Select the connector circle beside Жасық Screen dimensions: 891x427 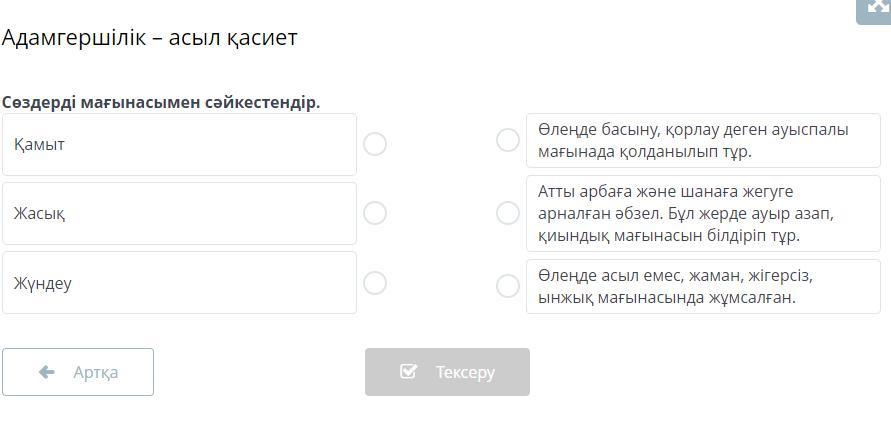coord(375,213)
